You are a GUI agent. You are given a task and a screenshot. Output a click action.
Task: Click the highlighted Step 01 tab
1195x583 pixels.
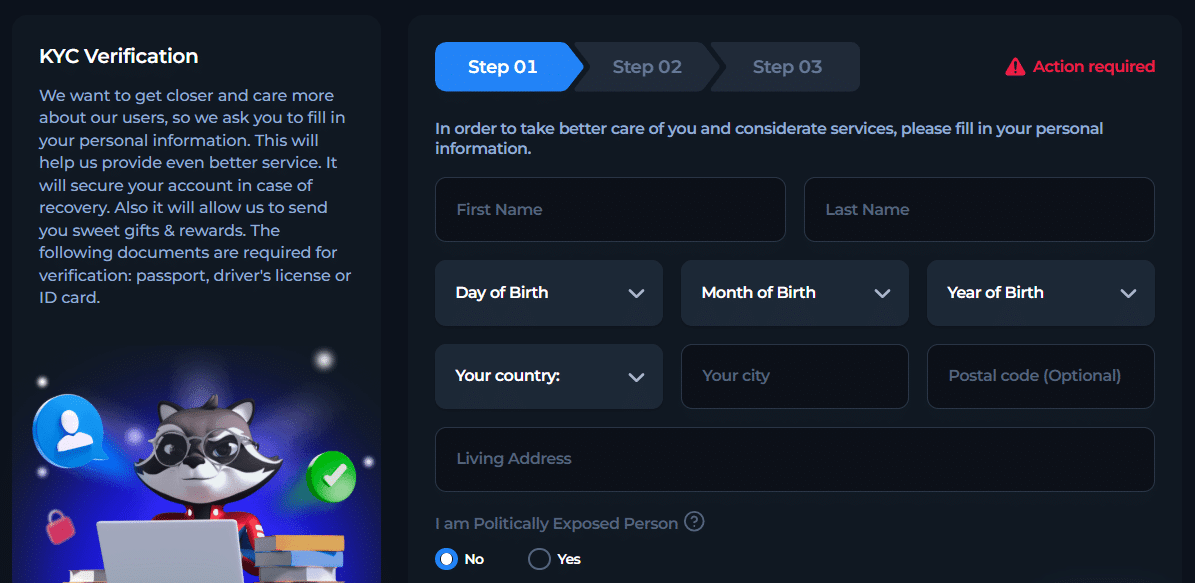coord(501,66)
